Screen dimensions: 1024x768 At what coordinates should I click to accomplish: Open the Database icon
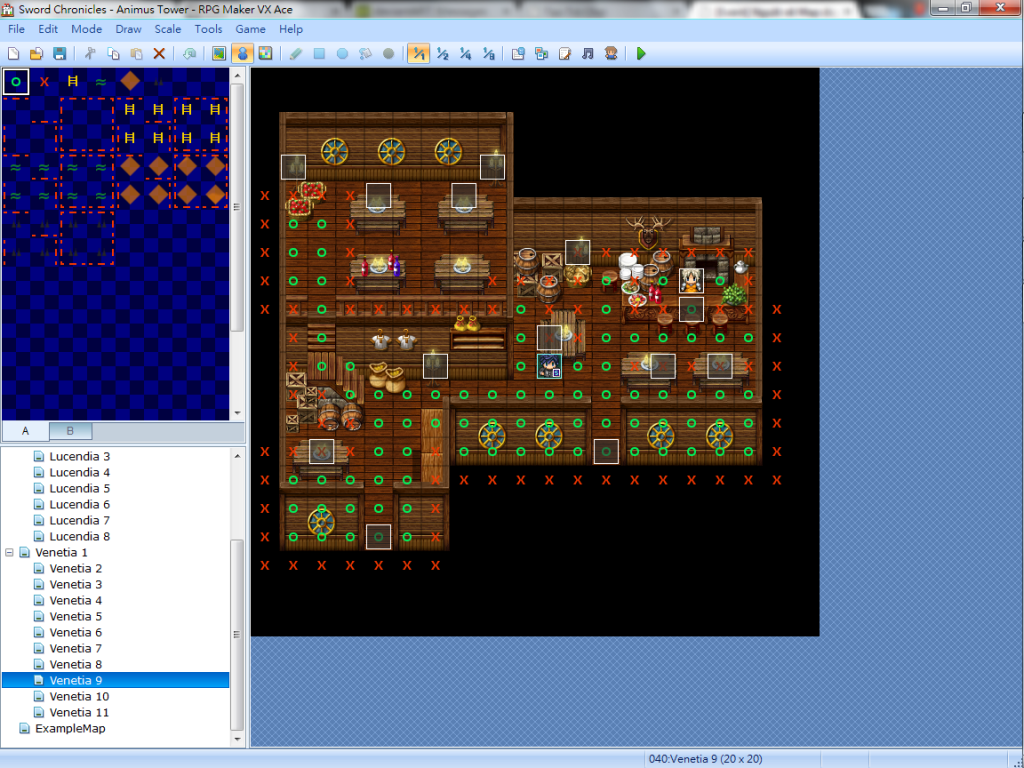coord(519,54)
